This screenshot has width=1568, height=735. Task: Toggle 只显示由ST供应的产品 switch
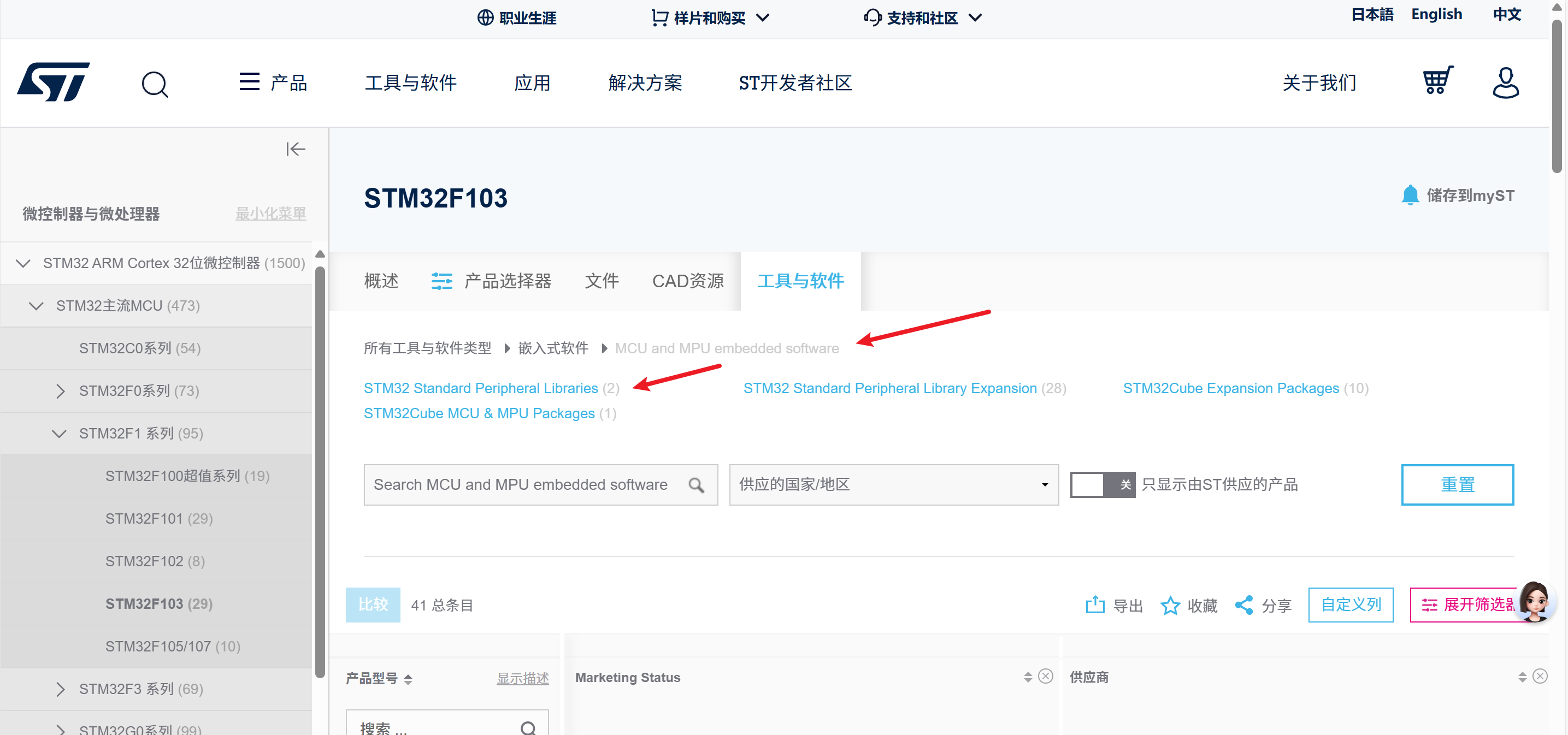click(x=1103, y=485)
